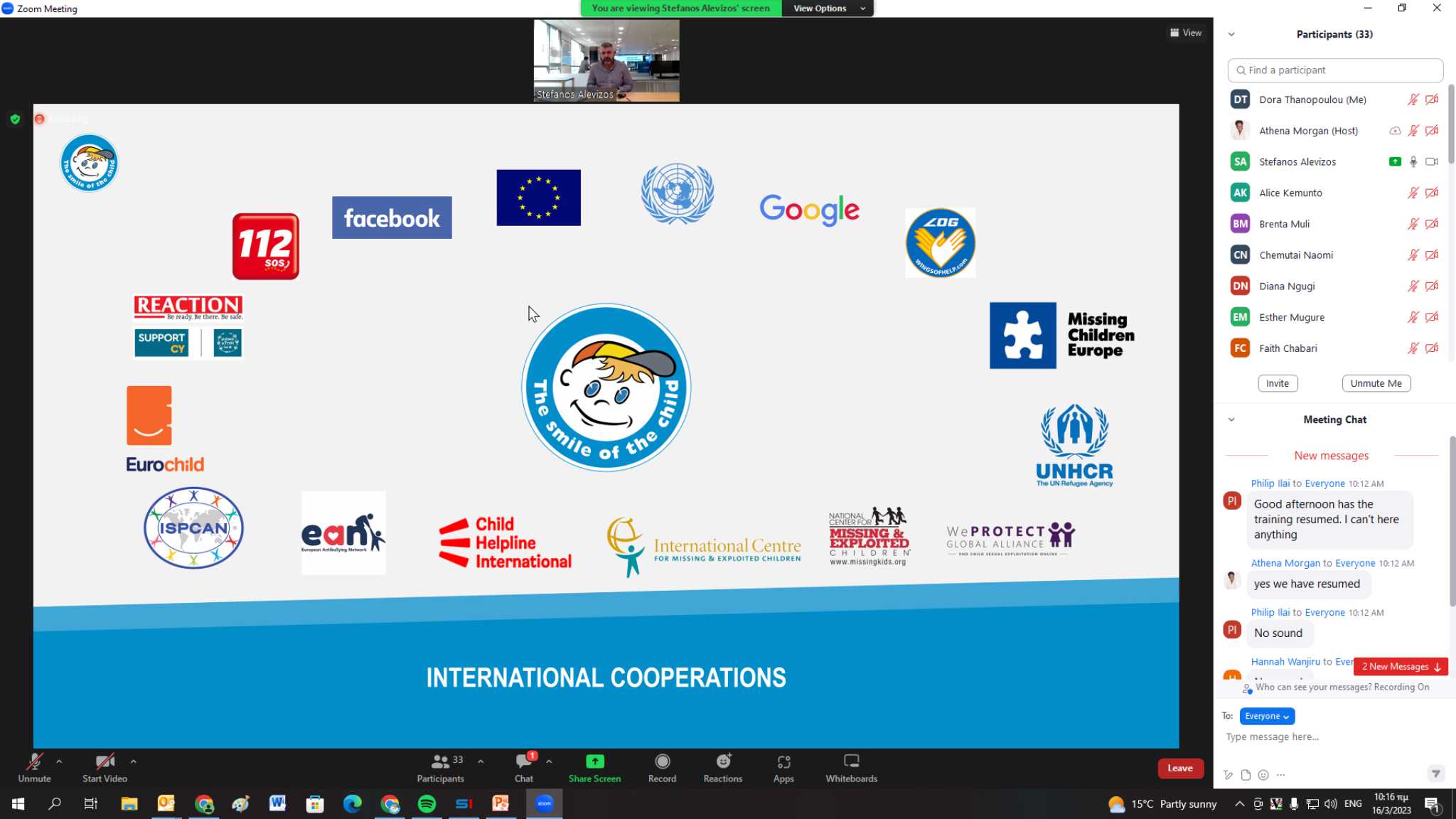
Task: Click the green Share Screen button
Action: (594, 768)
